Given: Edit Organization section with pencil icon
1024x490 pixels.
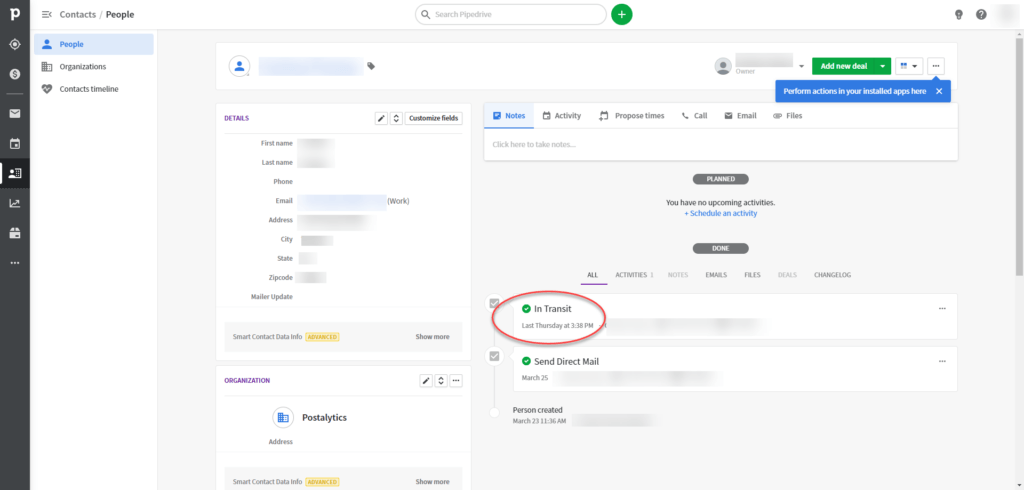Looking at the screenshot, I should point(426,380).
